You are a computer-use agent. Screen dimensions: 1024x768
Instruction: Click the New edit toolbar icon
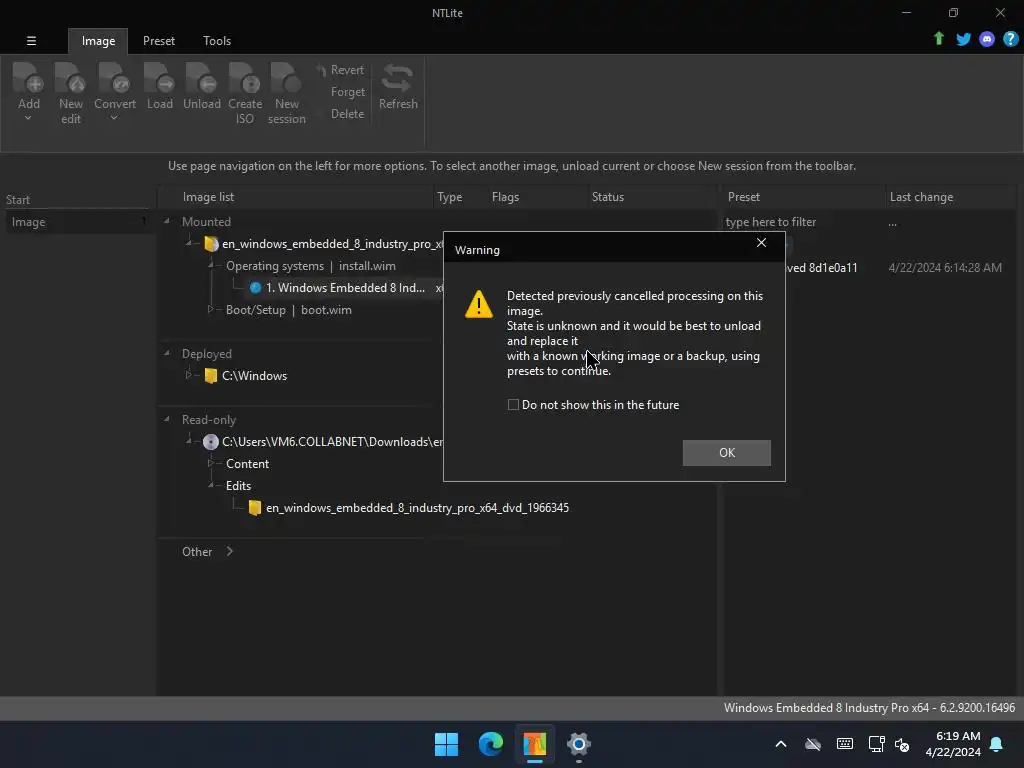tap(71, 78)
